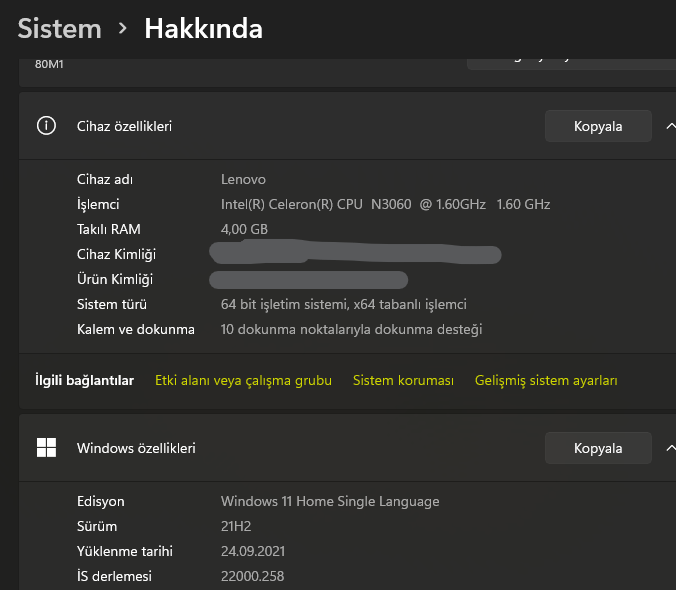The width and height of the screenshot is (676, 590).
Task: Click the OS build number 22000.258
Action: 254,576
